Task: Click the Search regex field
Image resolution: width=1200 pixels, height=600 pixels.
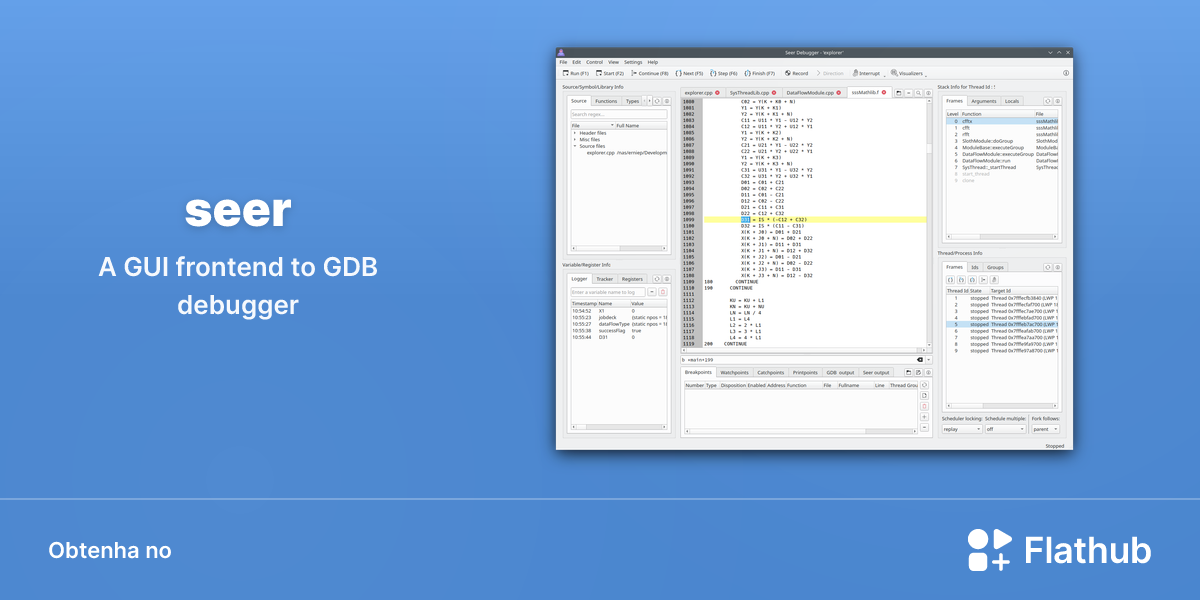Action: 618,114
